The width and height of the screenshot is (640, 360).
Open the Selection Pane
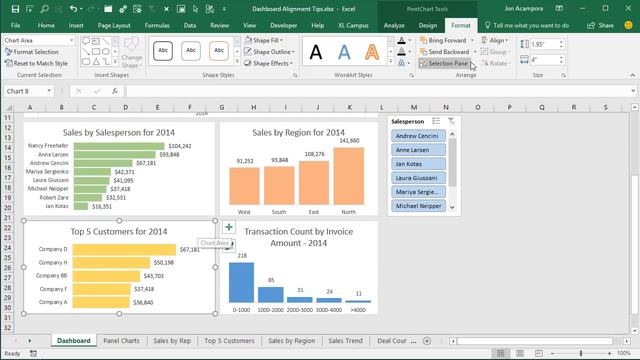(444, 63)
